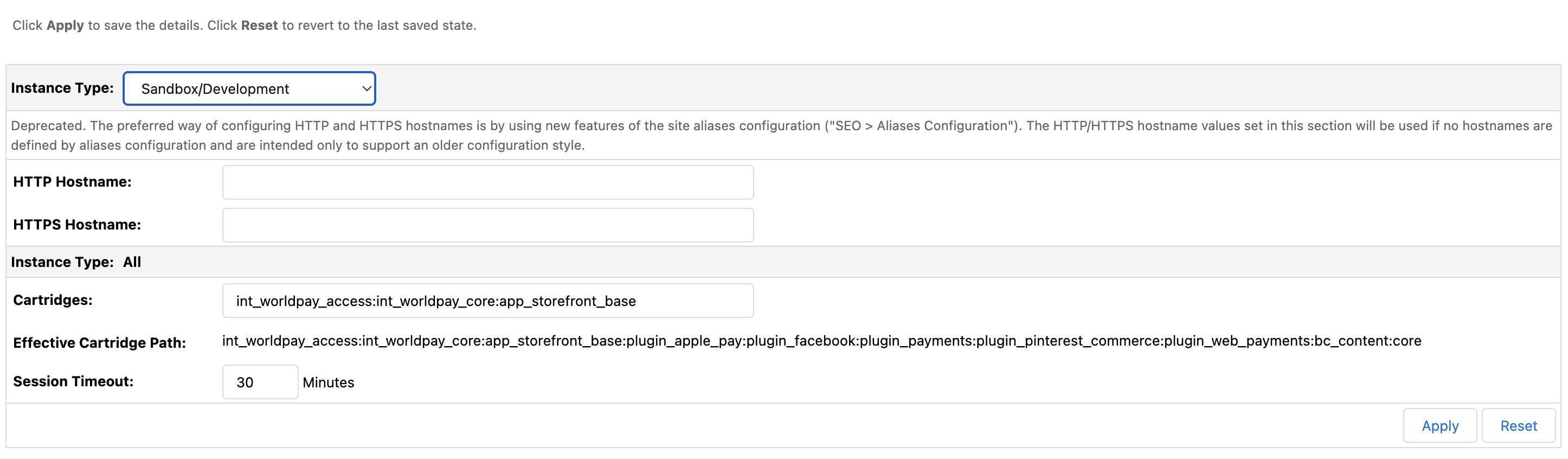Viewport: 1568px width, 459px height.
Task: Click the Cartridges input field
Action: tap(487, 301)
